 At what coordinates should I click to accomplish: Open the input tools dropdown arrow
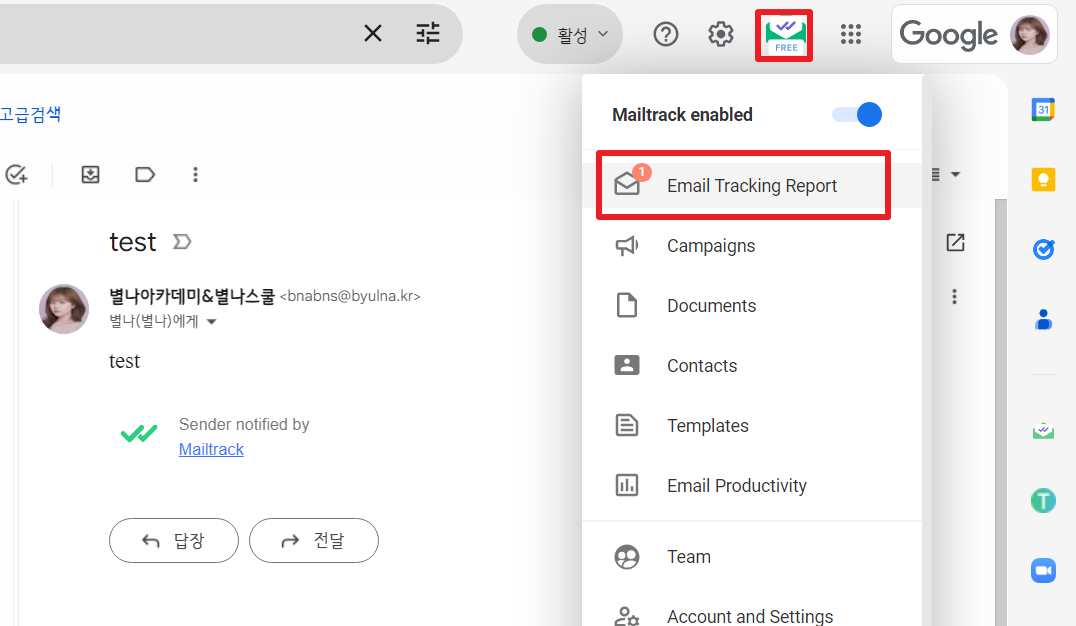[x=955, y=174]
